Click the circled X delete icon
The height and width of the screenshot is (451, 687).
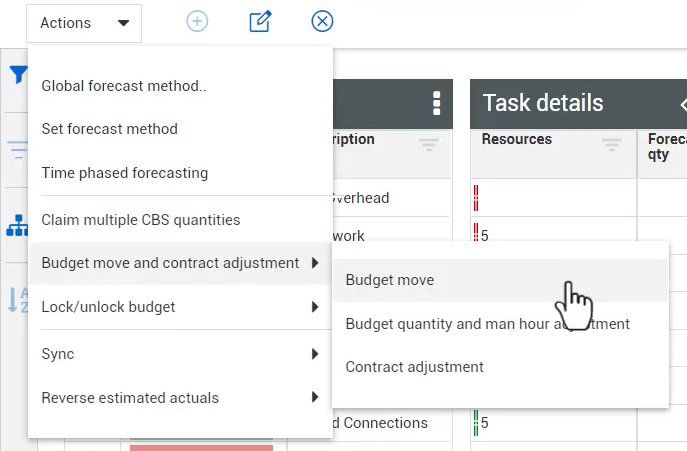click(322, 21)
